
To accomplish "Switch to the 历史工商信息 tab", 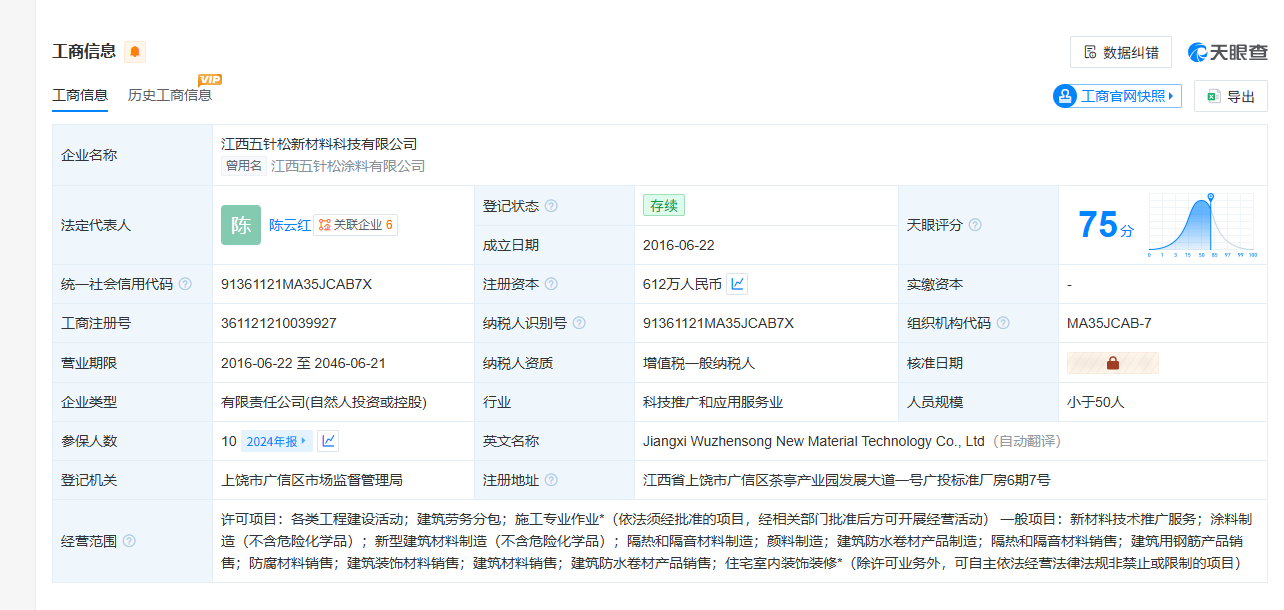I will [x=169, y=95].
